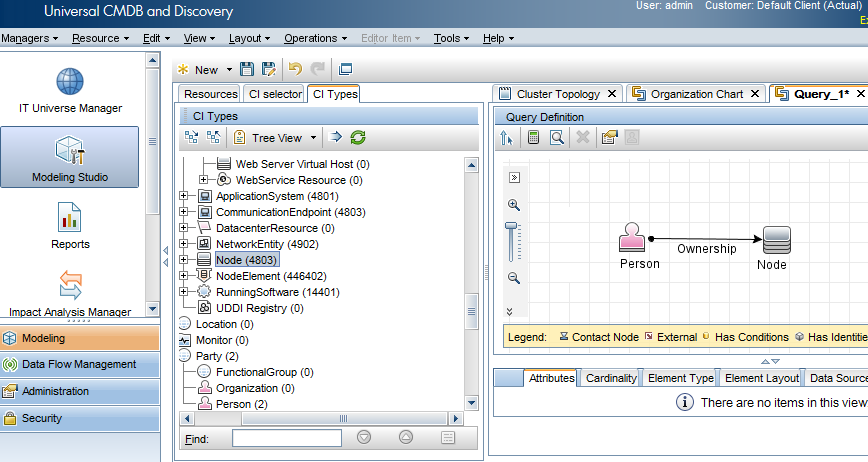This screenshot has width=868, height=462.
Task: Expand the RunningSoftware tree node
Action: click(x=184, y=292)
